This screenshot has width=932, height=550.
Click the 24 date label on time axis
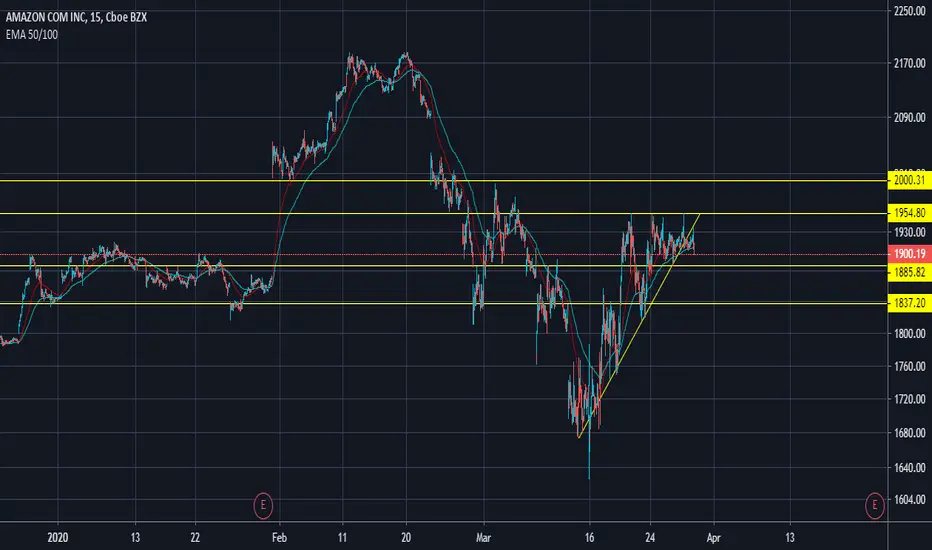click(x=650, y=538)
